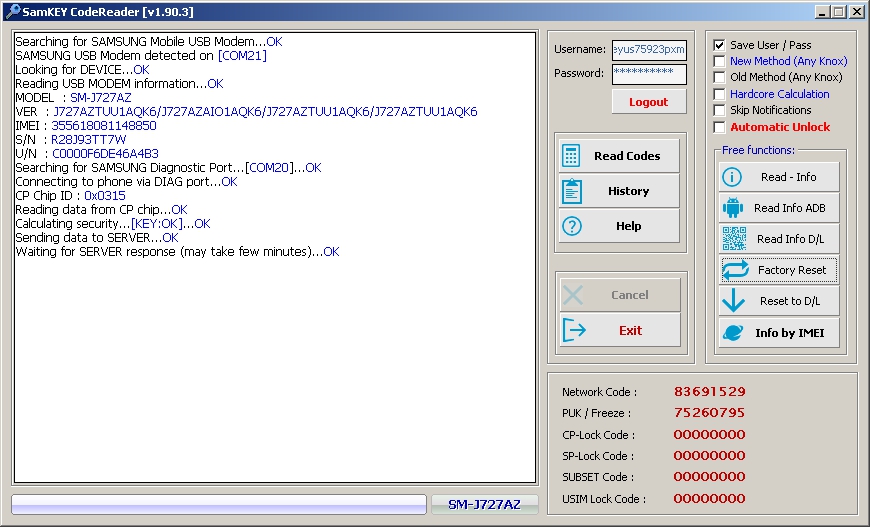Close the SamKEY CodeReader window
Screen dimensions: 870x527
coord(857,12)
